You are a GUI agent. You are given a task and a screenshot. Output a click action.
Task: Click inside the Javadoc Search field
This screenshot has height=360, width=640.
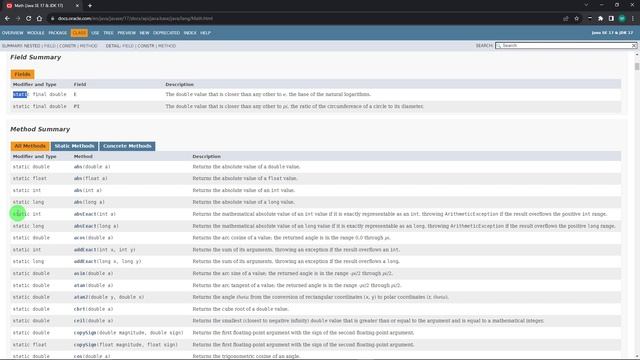(x=565, y=46)
